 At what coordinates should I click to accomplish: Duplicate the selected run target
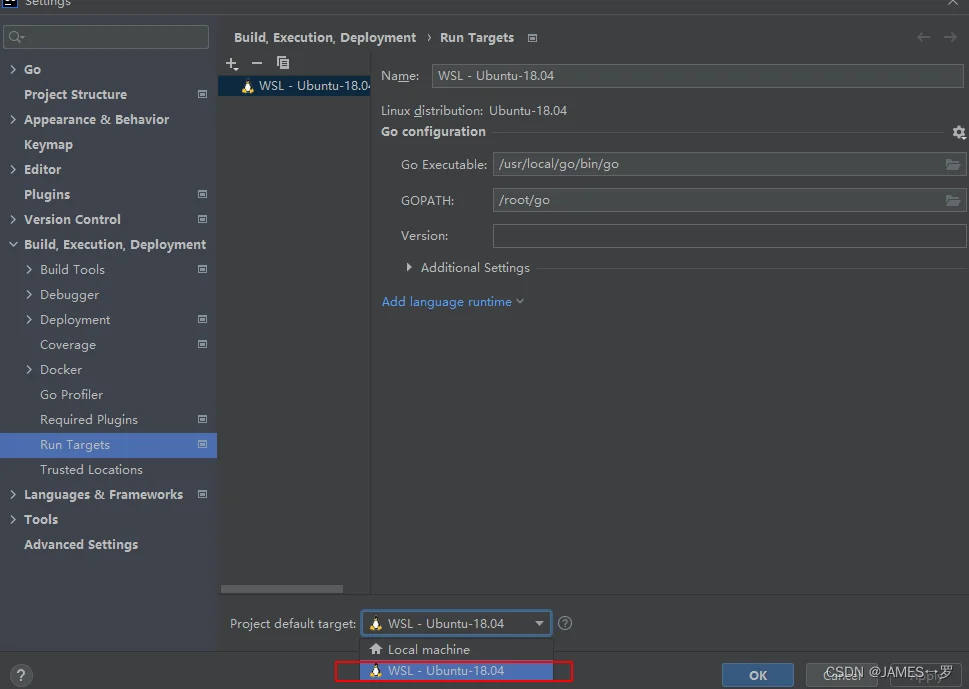coord(283,62)
